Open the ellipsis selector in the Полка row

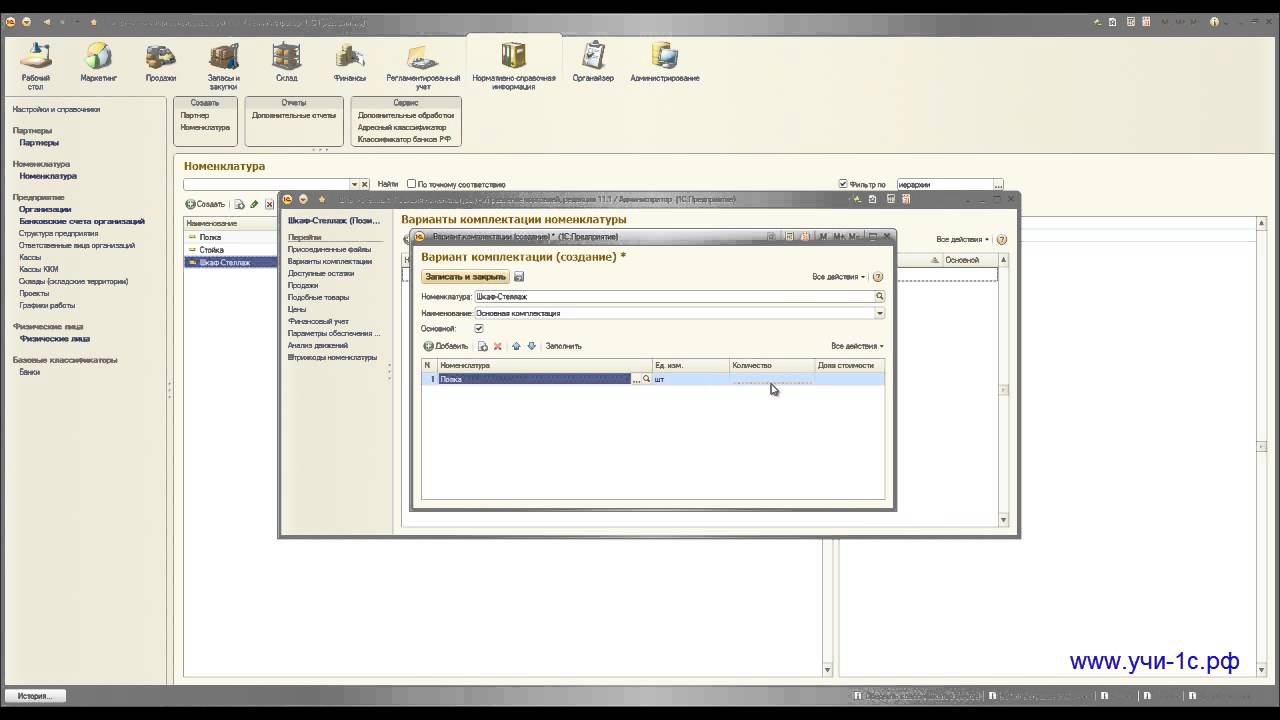636,379
